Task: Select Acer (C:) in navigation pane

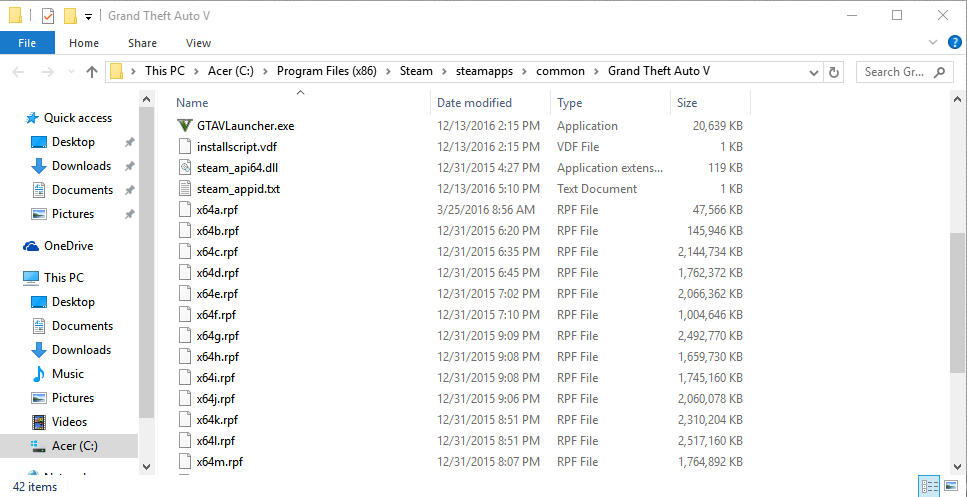Action: (69, 446)
